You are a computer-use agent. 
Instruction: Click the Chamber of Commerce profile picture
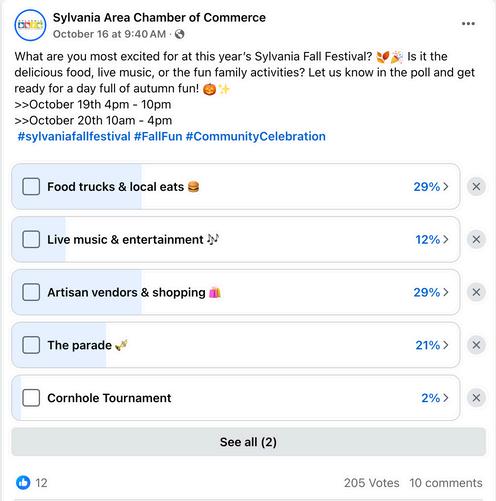30,25
